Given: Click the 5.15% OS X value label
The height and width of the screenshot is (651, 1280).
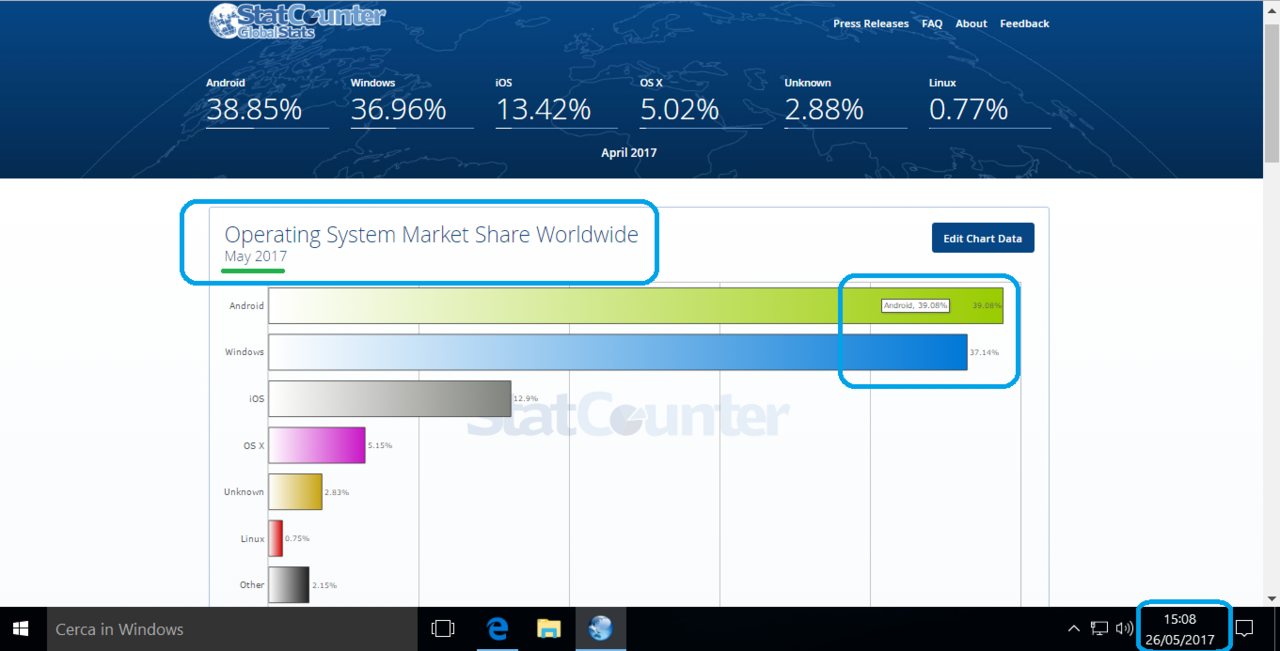Looking at the screenshot, I should 379,446.
